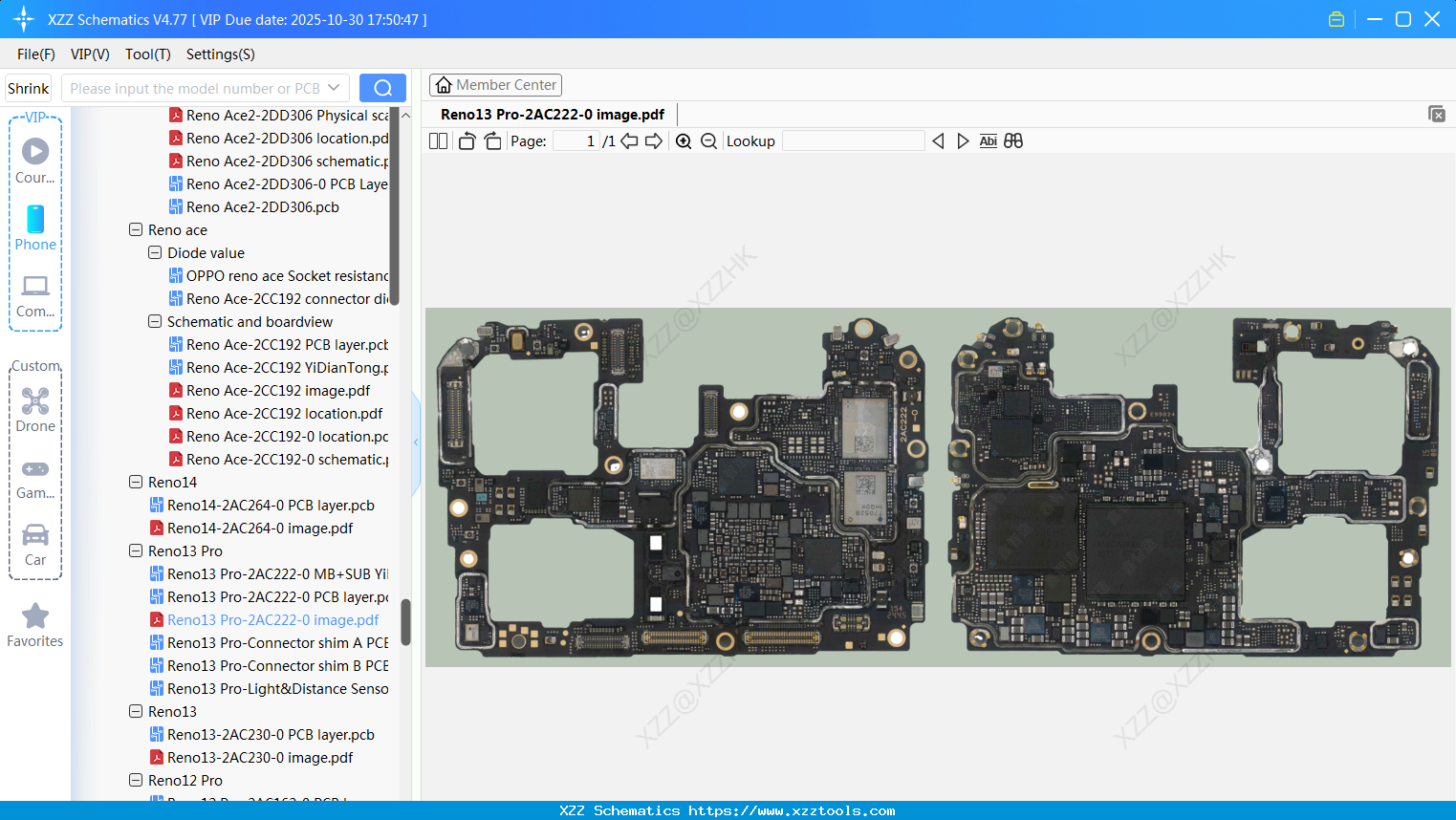Open Reno13 Pro-2AC222-0 MB+SUB file
This screenshot has height=820, width=1456.
277,573
